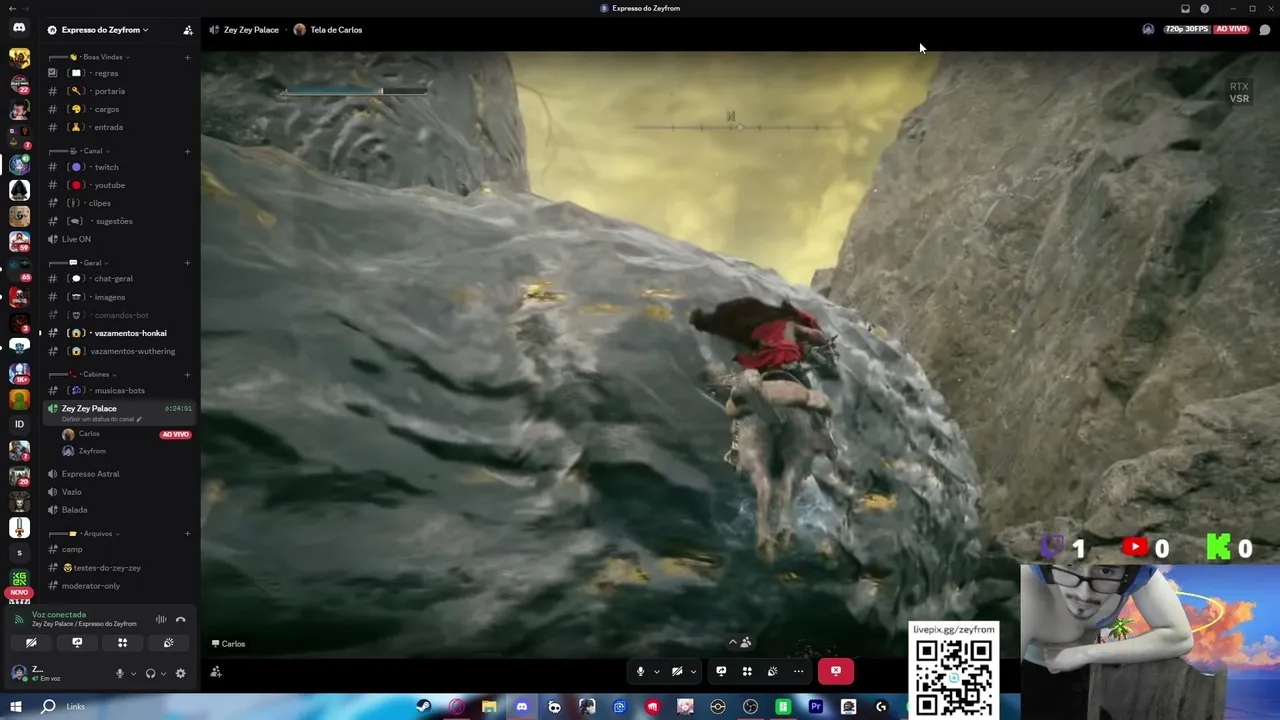1280x720 pixels.
Task: Create channel in Cabines category
Action: tap(187, 375)
